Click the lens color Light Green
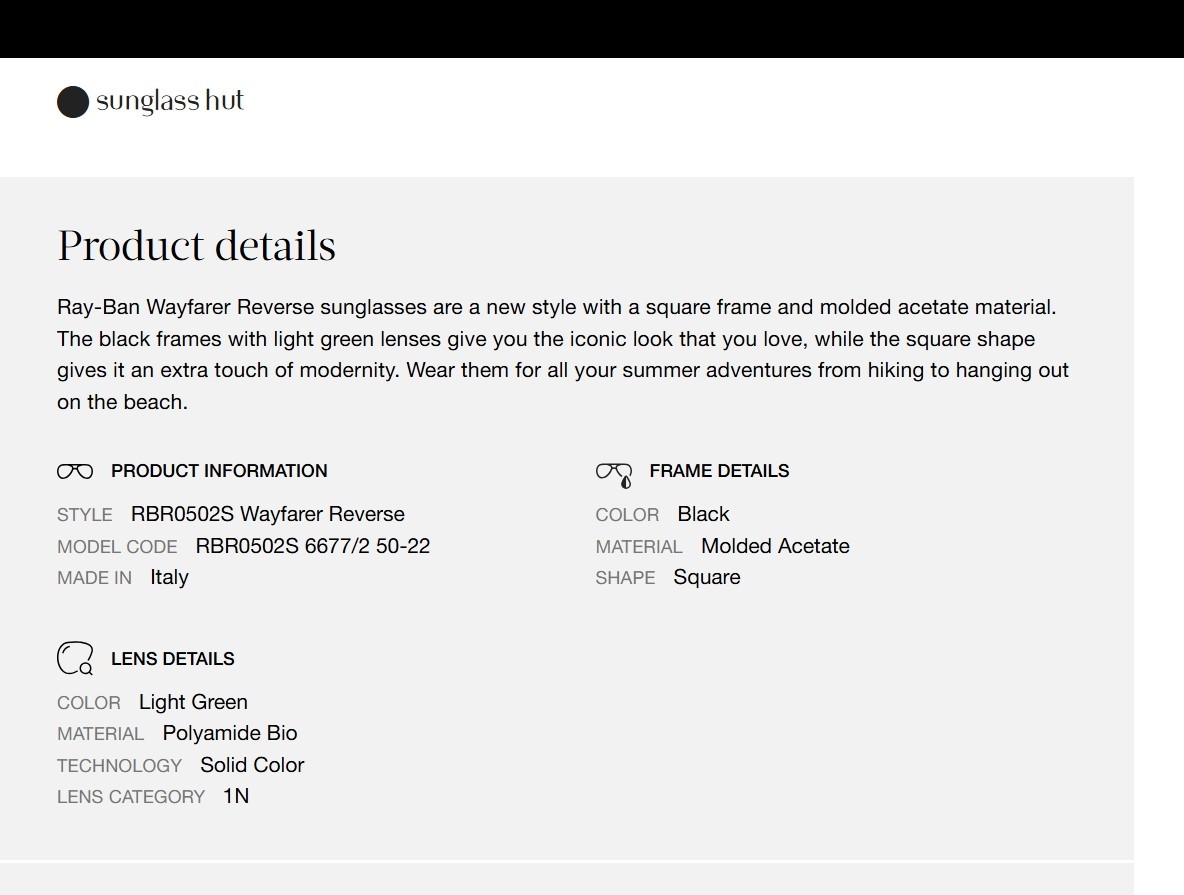This screenshot has height=895, width=1184. pyautogui.click(x=193, y=702)
